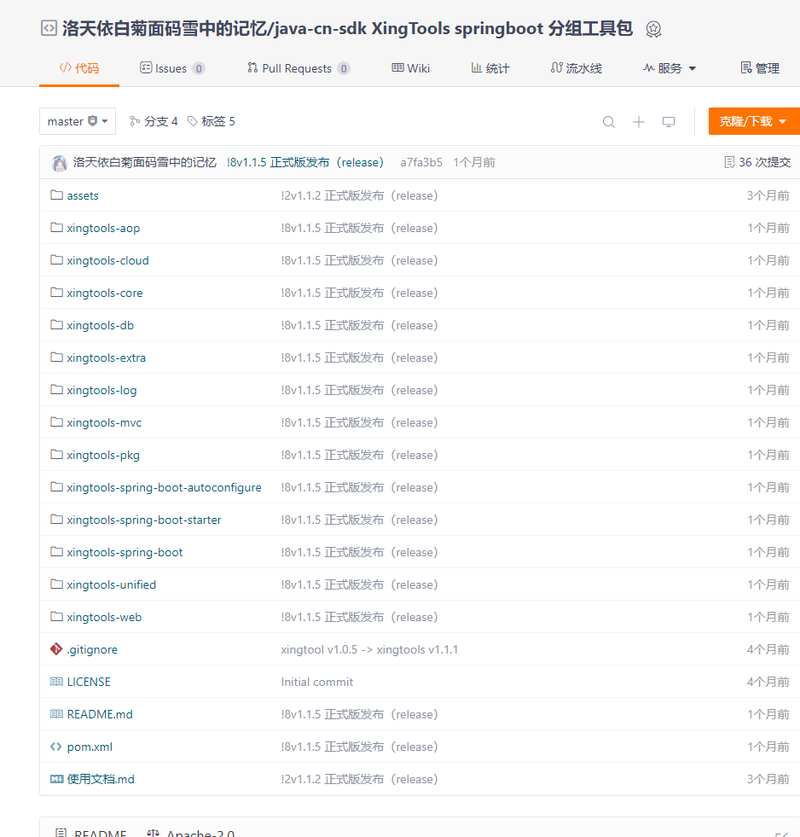The height and width of the screenshot is (837, 800).
Task: Click the Issues tab list icon
Action: 146,67
